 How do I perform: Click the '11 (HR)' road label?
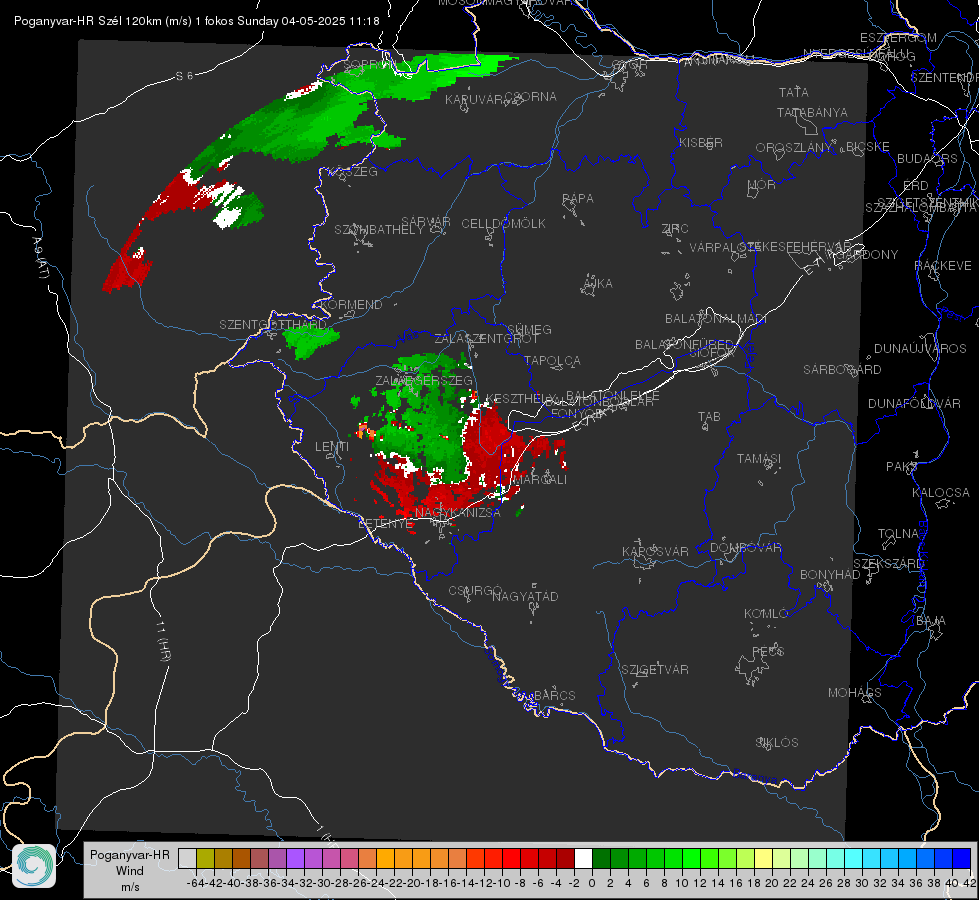point(163,641)
